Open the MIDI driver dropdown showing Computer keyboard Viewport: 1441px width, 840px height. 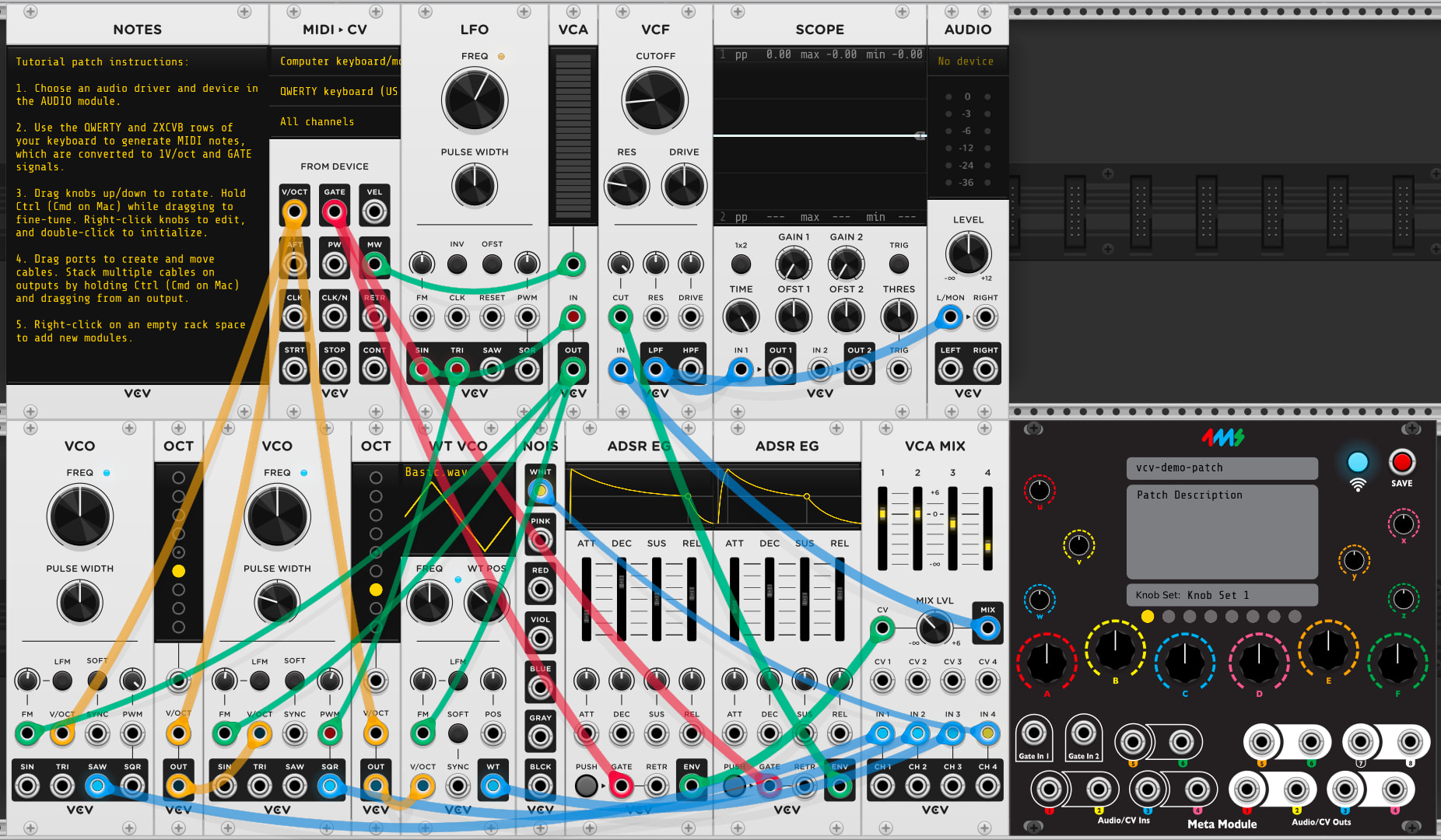335,61
